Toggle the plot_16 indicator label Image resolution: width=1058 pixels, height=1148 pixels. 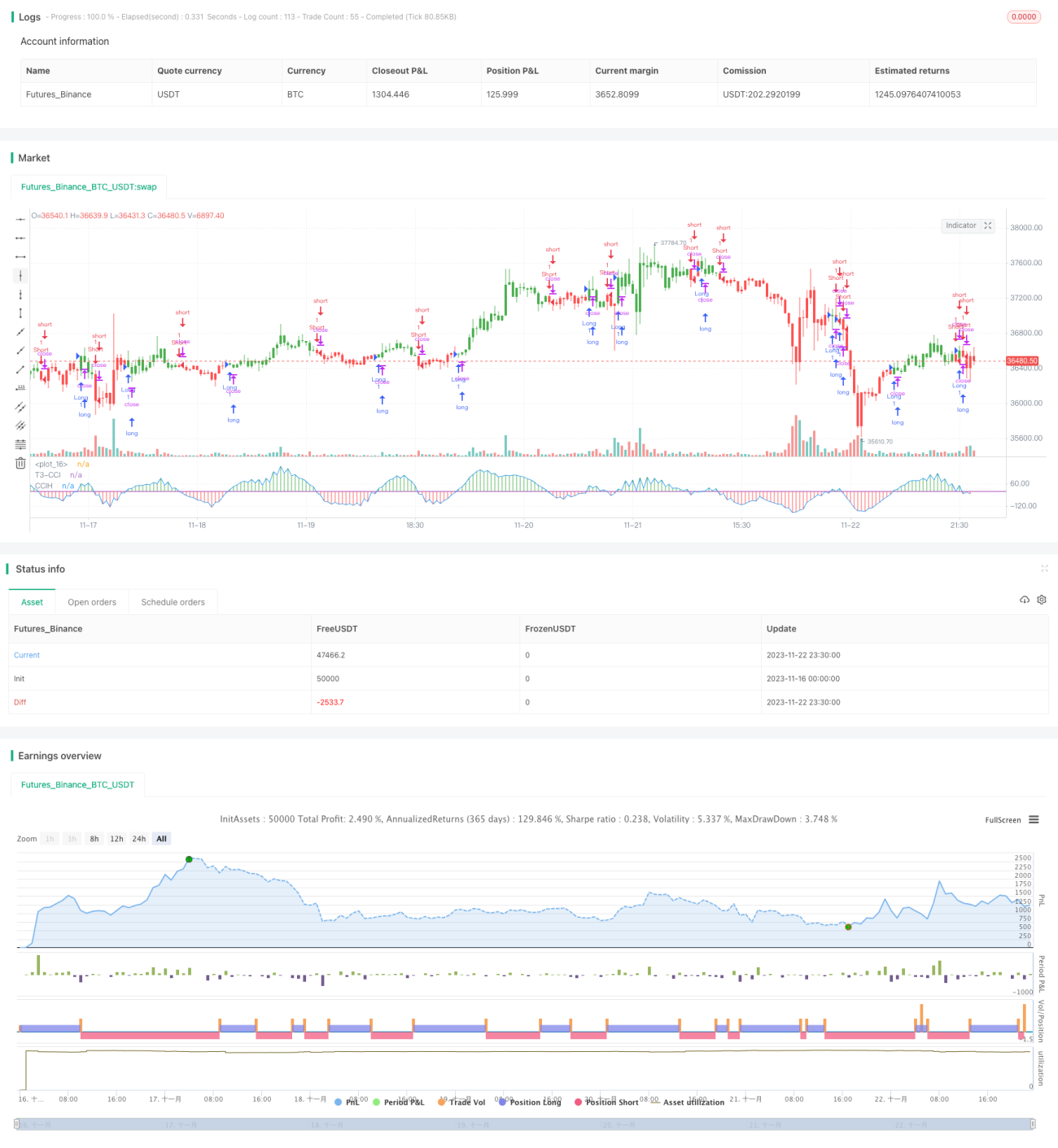[51, 464]
